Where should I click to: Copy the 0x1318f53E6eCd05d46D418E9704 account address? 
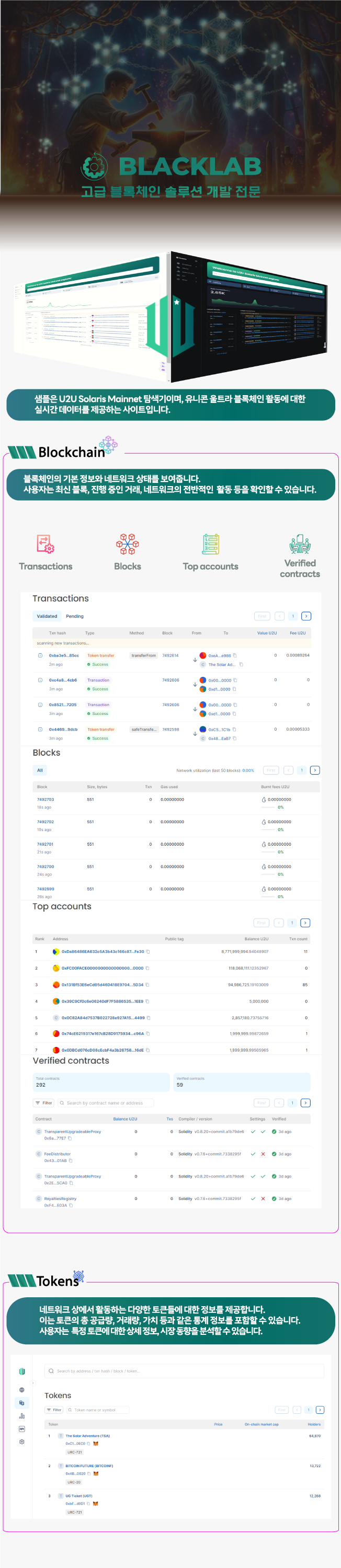point(147,984)
